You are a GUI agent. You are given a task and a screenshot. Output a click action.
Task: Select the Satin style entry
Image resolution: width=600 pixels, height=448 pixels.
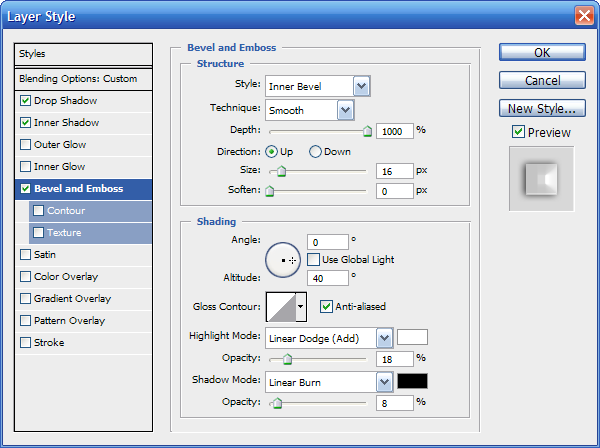coord(44,255)
